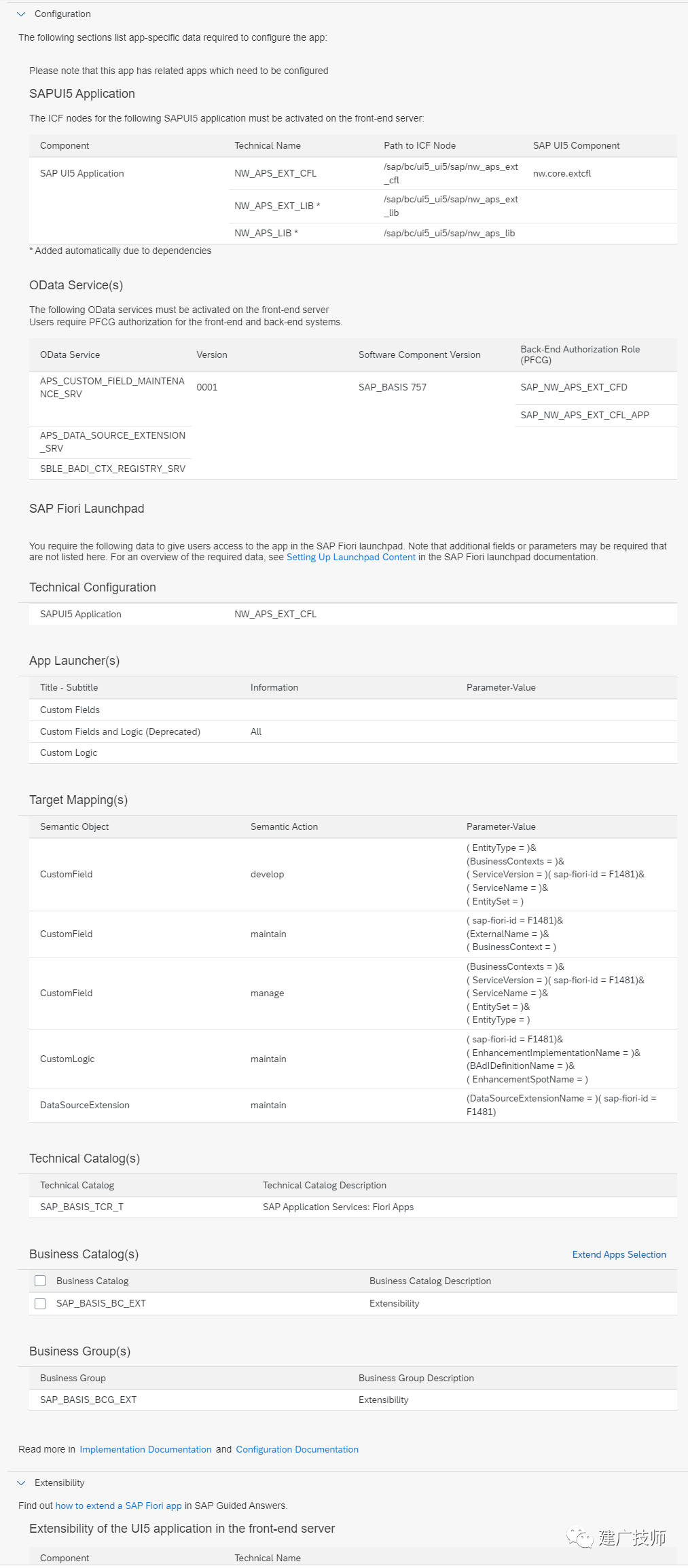Click the Semantic Action column header
This screenshot has width=688, height=1568.
[284, 826]
